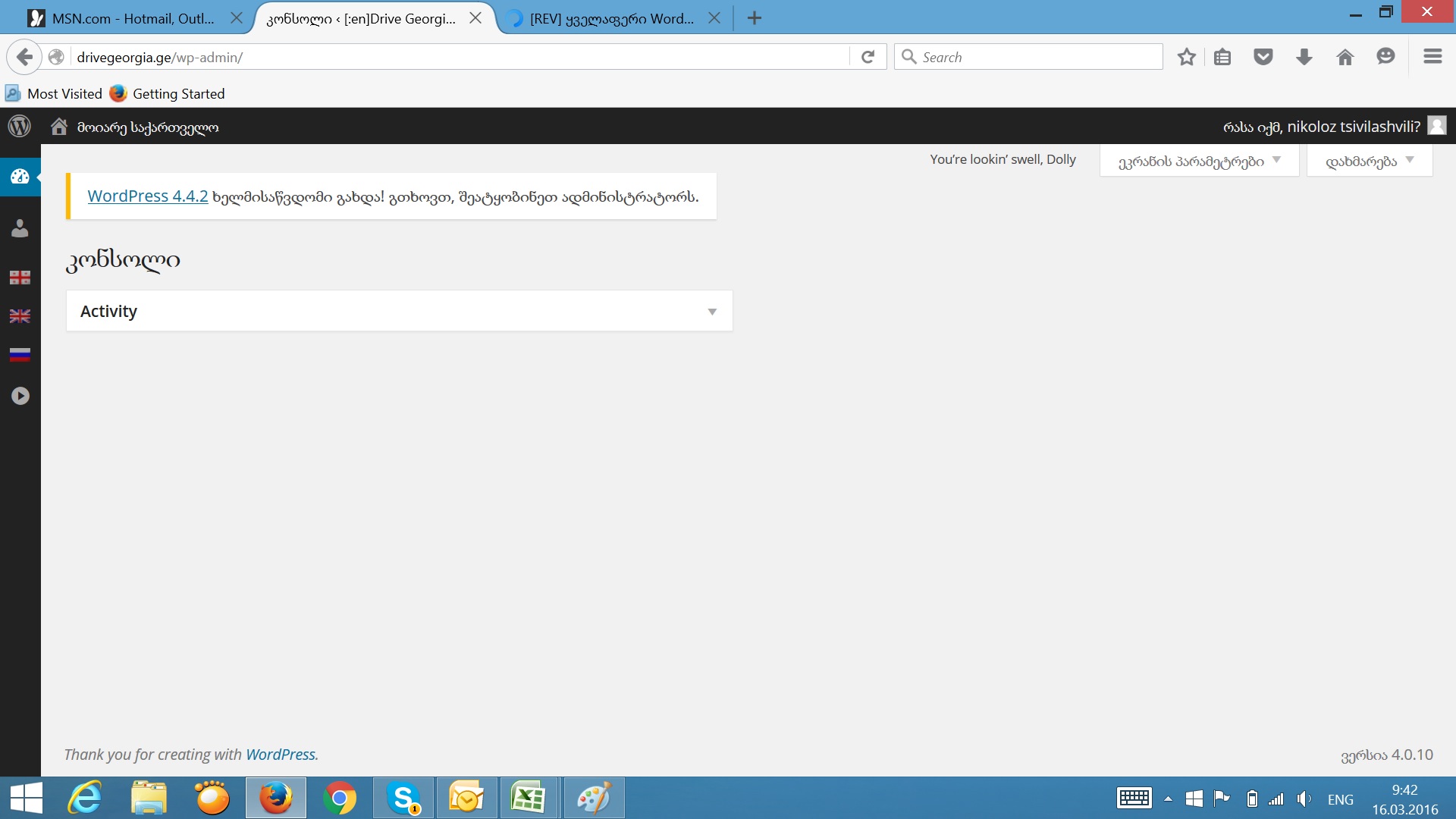Expand the დახმარება help dropdown
This screenshot has width=1456, height=819.
coord(1369,161)
